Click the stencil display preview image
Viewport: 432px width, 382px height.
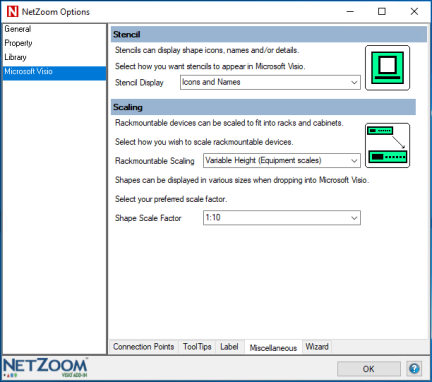387,68
